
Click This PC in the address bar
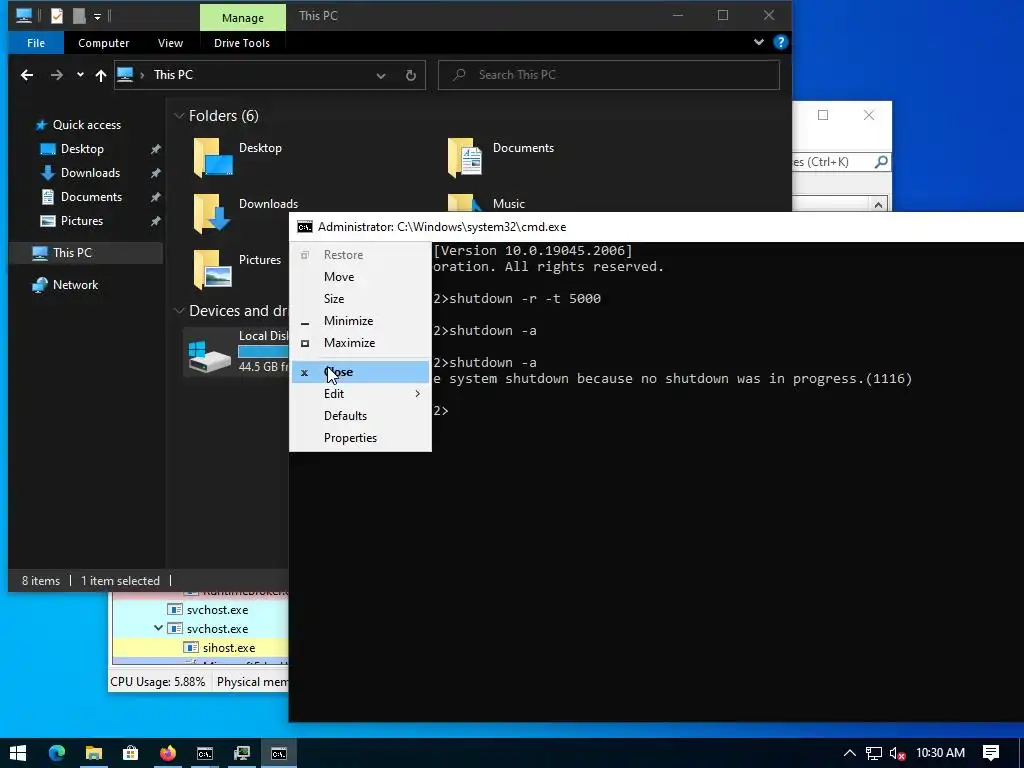[x=173, y=75]
